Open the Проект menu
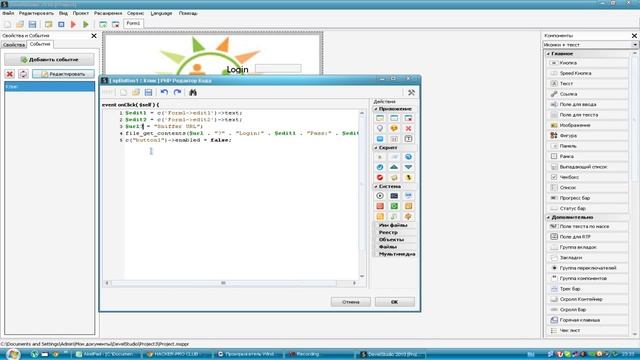640x360 pixels. pos(80,13)
